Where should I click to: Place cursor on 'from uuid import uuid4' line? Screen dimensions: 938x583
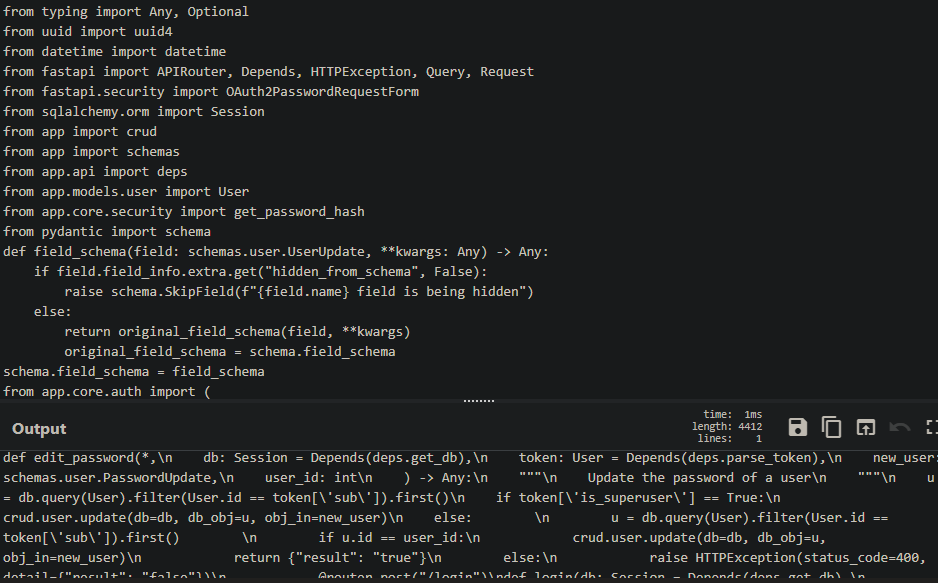click(x=87, y=32)
